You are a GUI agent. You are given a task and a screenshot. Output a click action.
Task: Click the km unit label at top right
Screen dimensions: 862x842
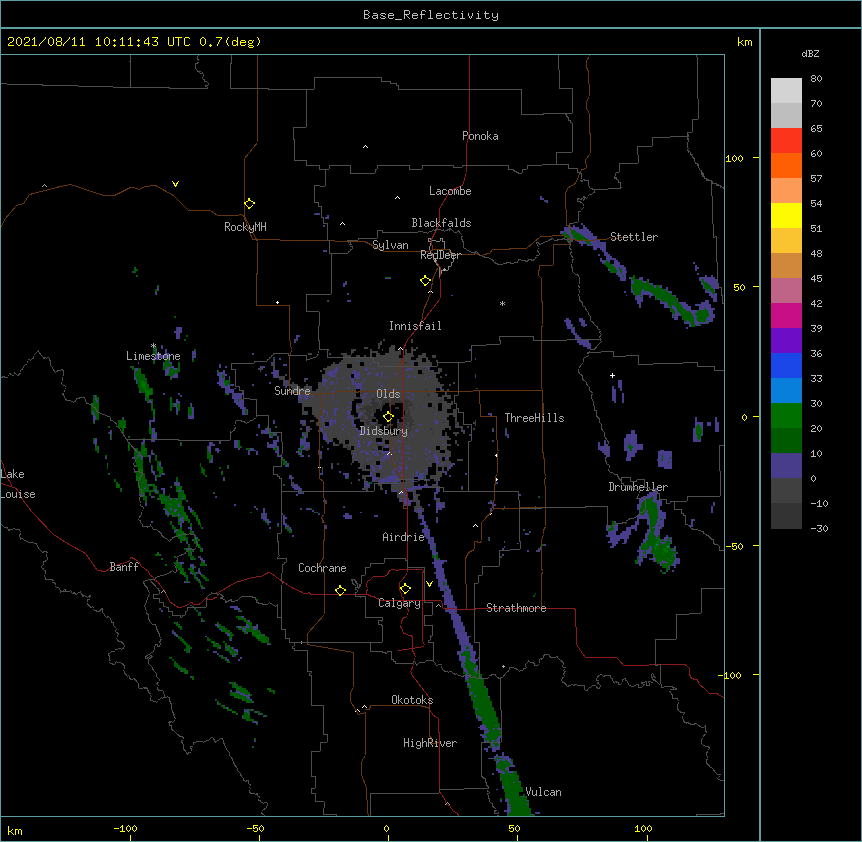[744, 42]
